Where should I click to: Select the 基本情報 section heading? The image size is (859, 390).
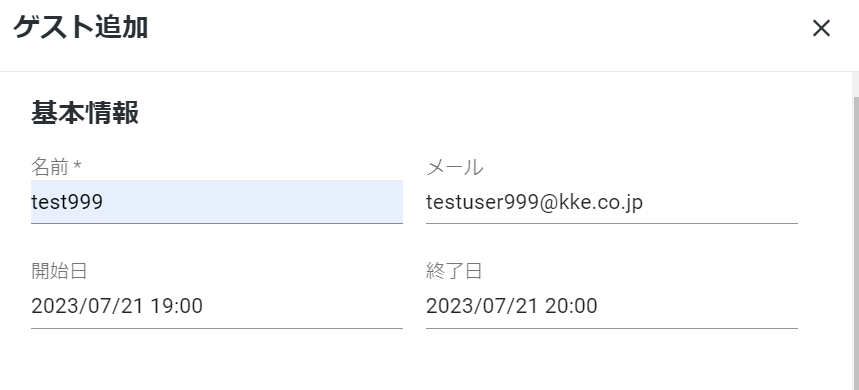[x=85, y=113]
